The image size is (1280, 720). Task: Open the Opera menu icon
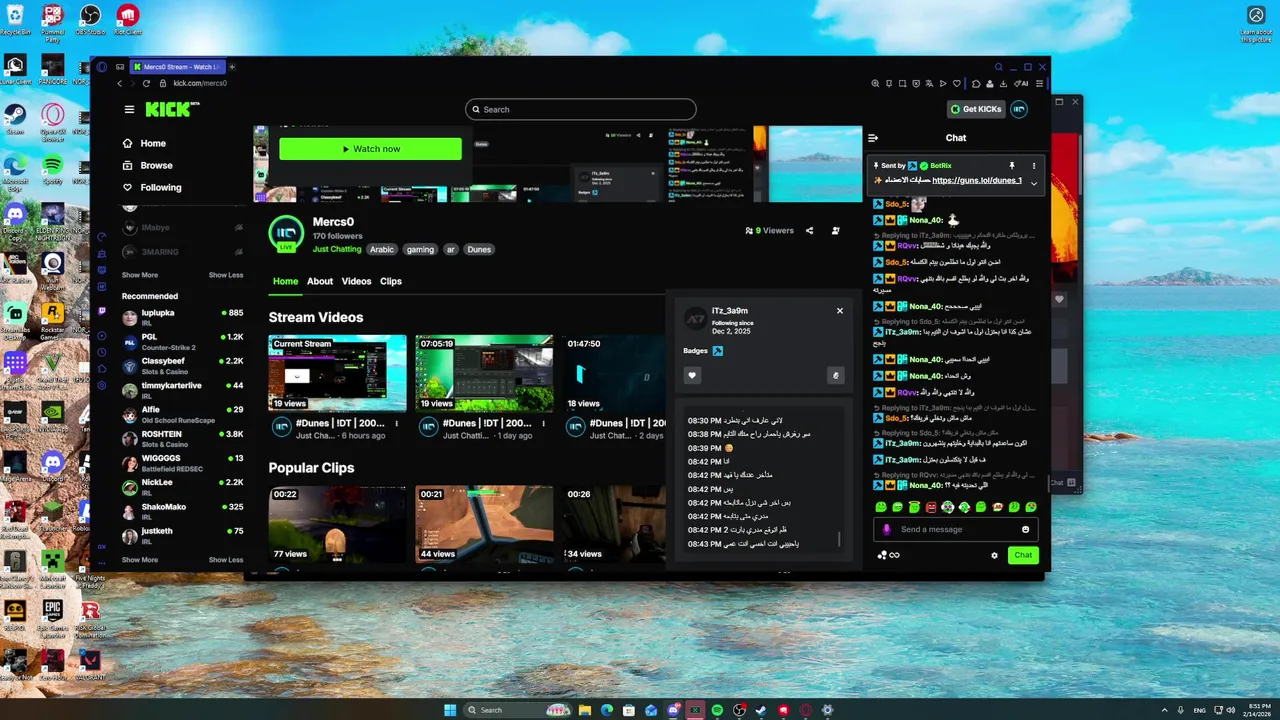(x=102, y=67)
